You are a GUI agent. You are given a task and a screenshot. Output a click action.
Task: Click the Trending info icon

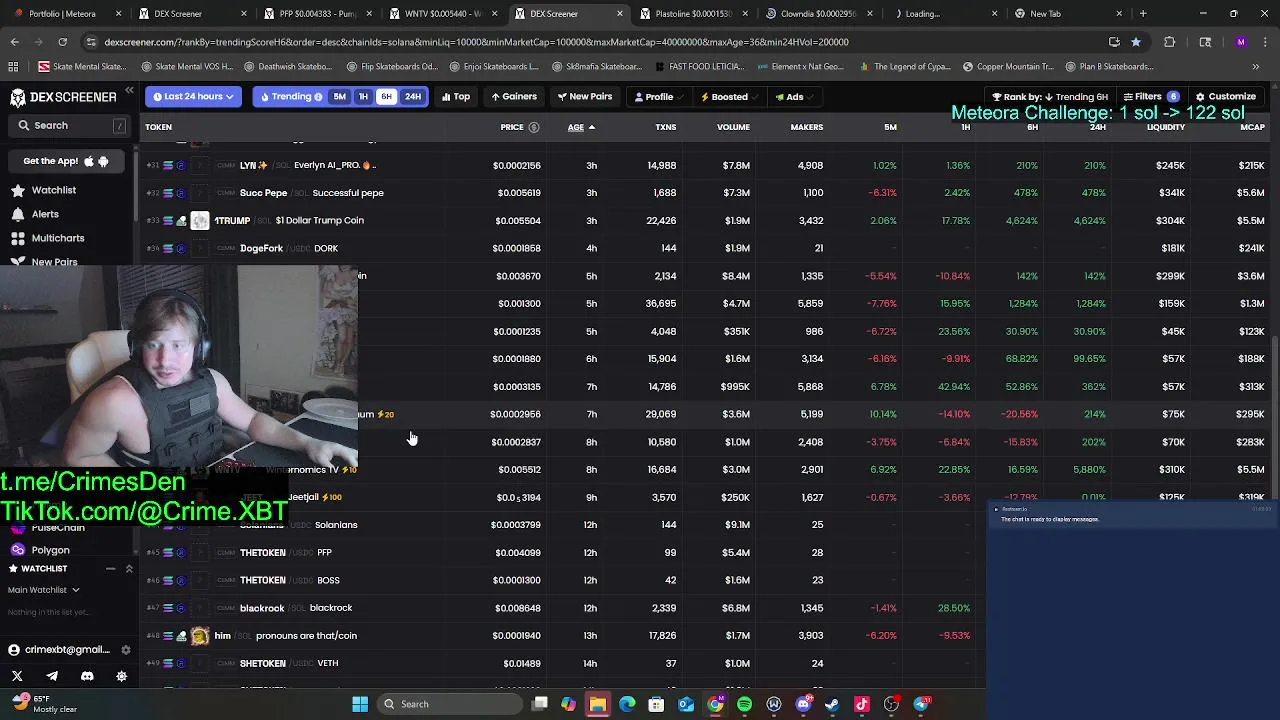(x=319, y=97)
